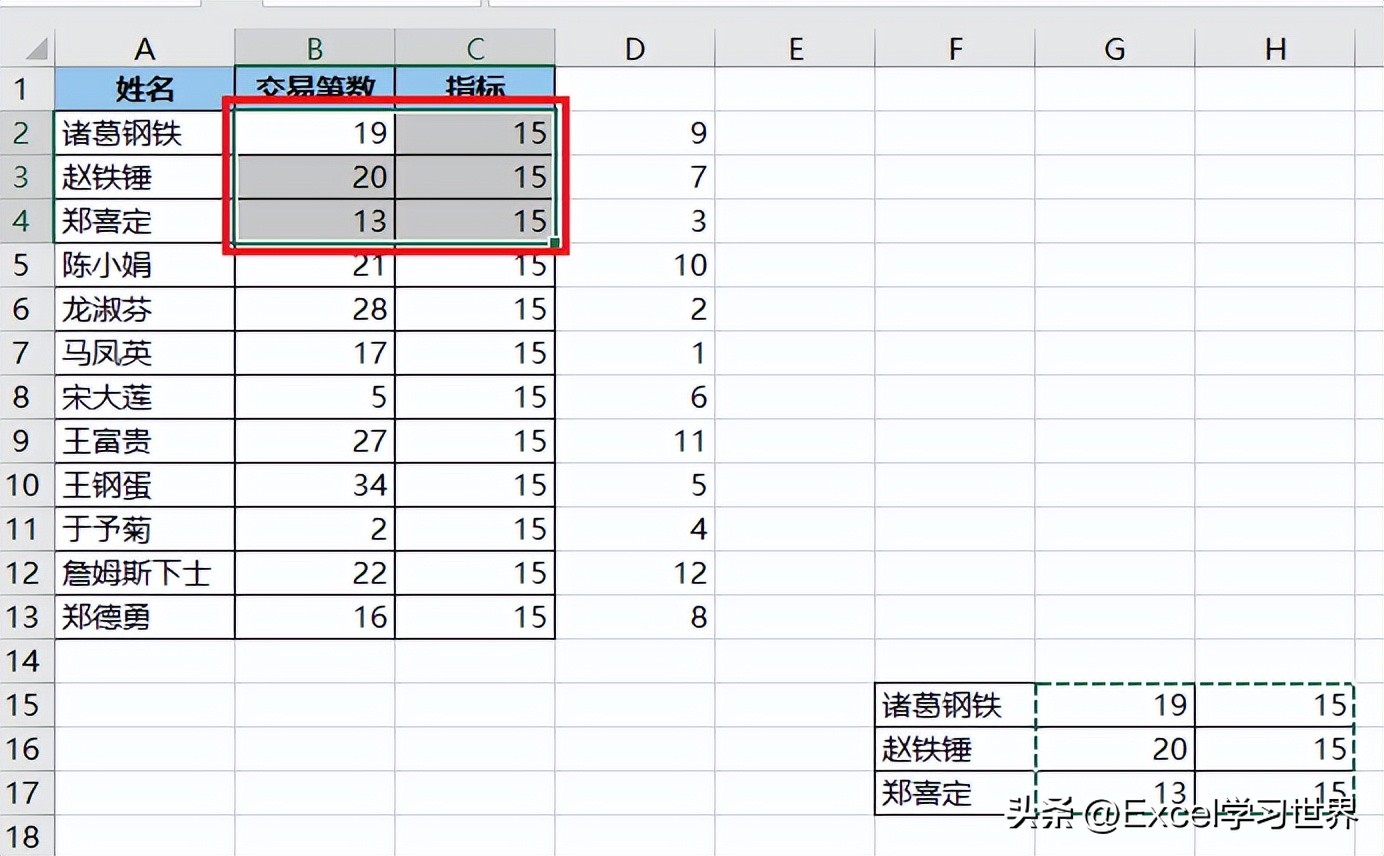Click the 王钢蛋 cell

tap(145, 485)
